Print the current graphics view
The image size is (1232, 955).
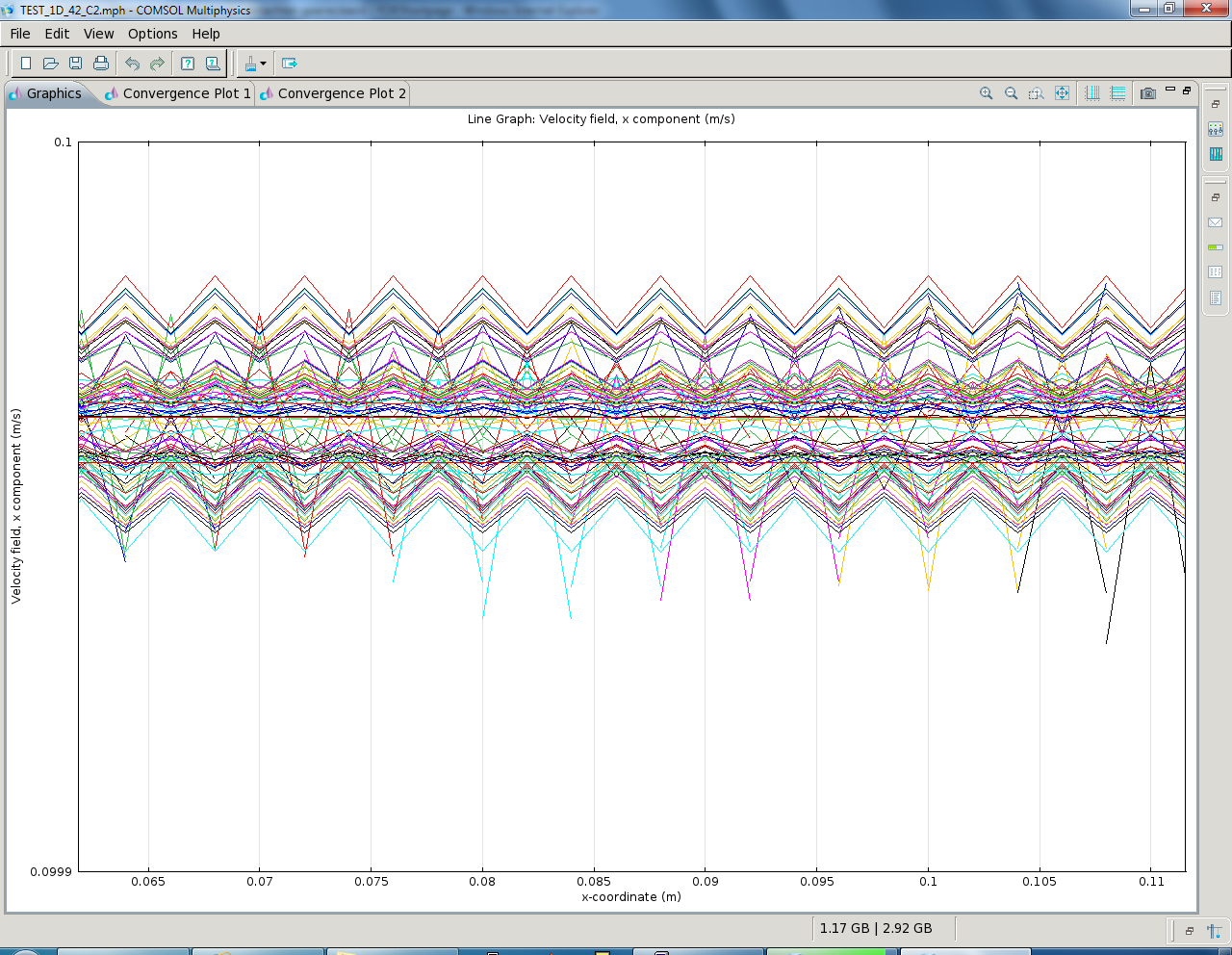point(101,64)
